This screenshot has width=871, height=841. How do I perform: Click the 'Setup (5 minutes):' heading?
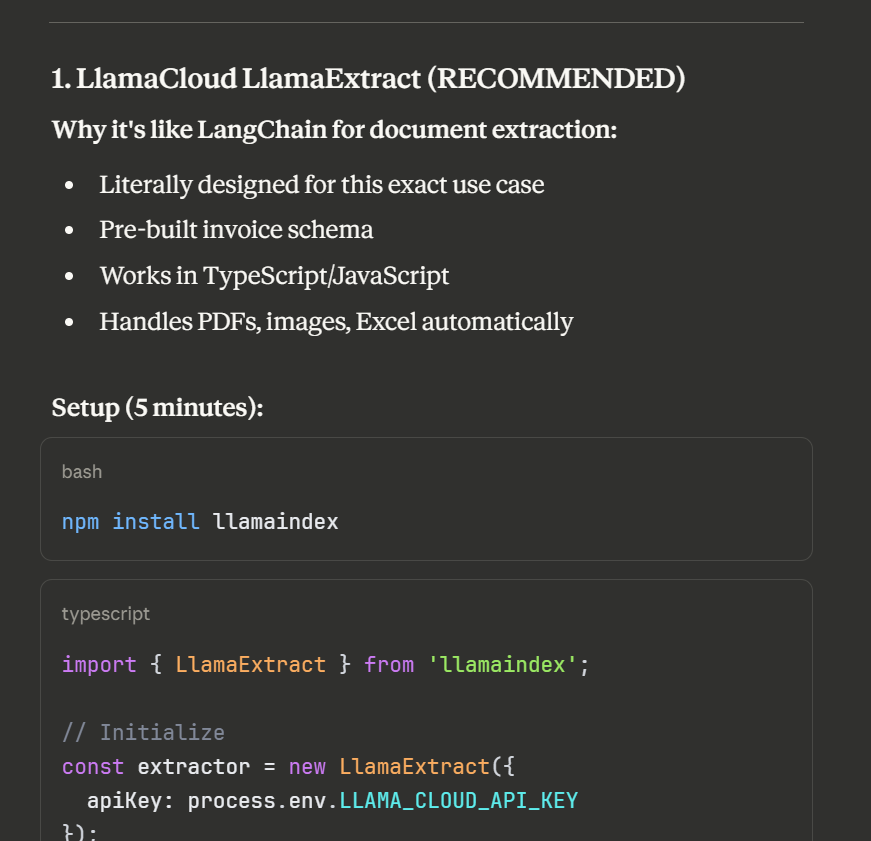pos(157,408)
